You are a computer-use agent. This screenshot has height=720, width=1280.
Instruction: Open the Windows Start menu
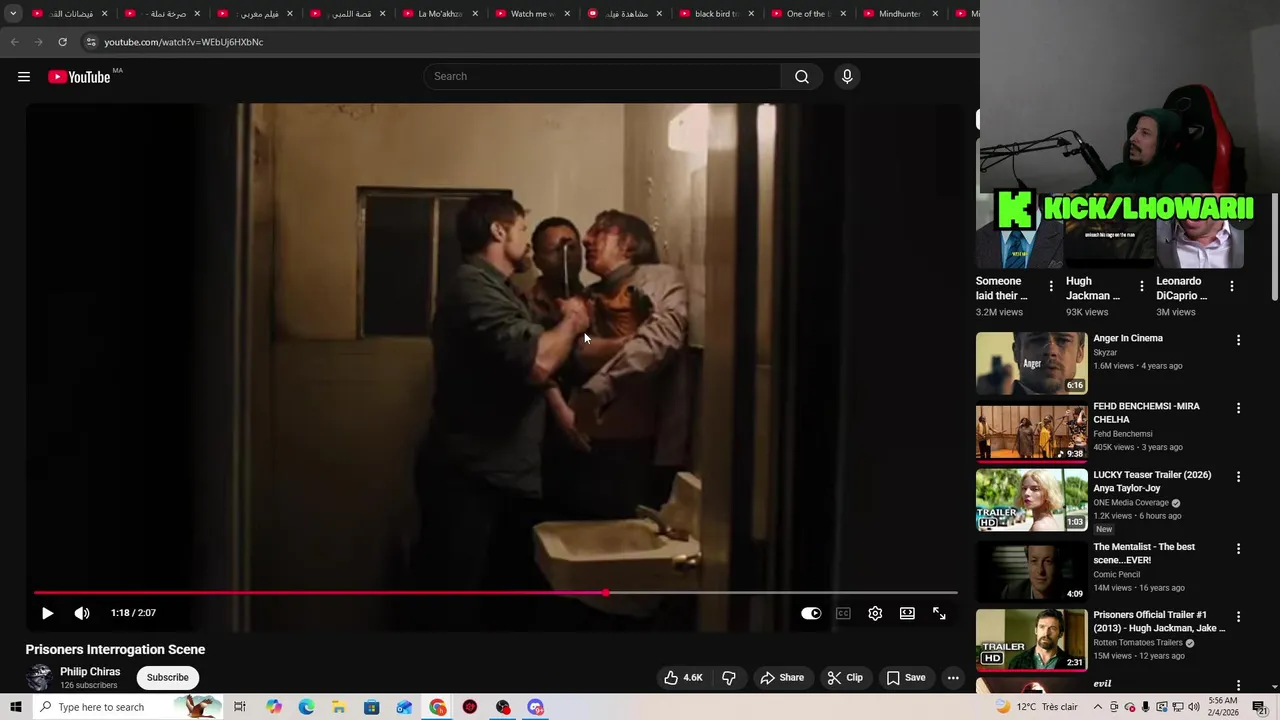pyautogui.click(x=15, y=707)
